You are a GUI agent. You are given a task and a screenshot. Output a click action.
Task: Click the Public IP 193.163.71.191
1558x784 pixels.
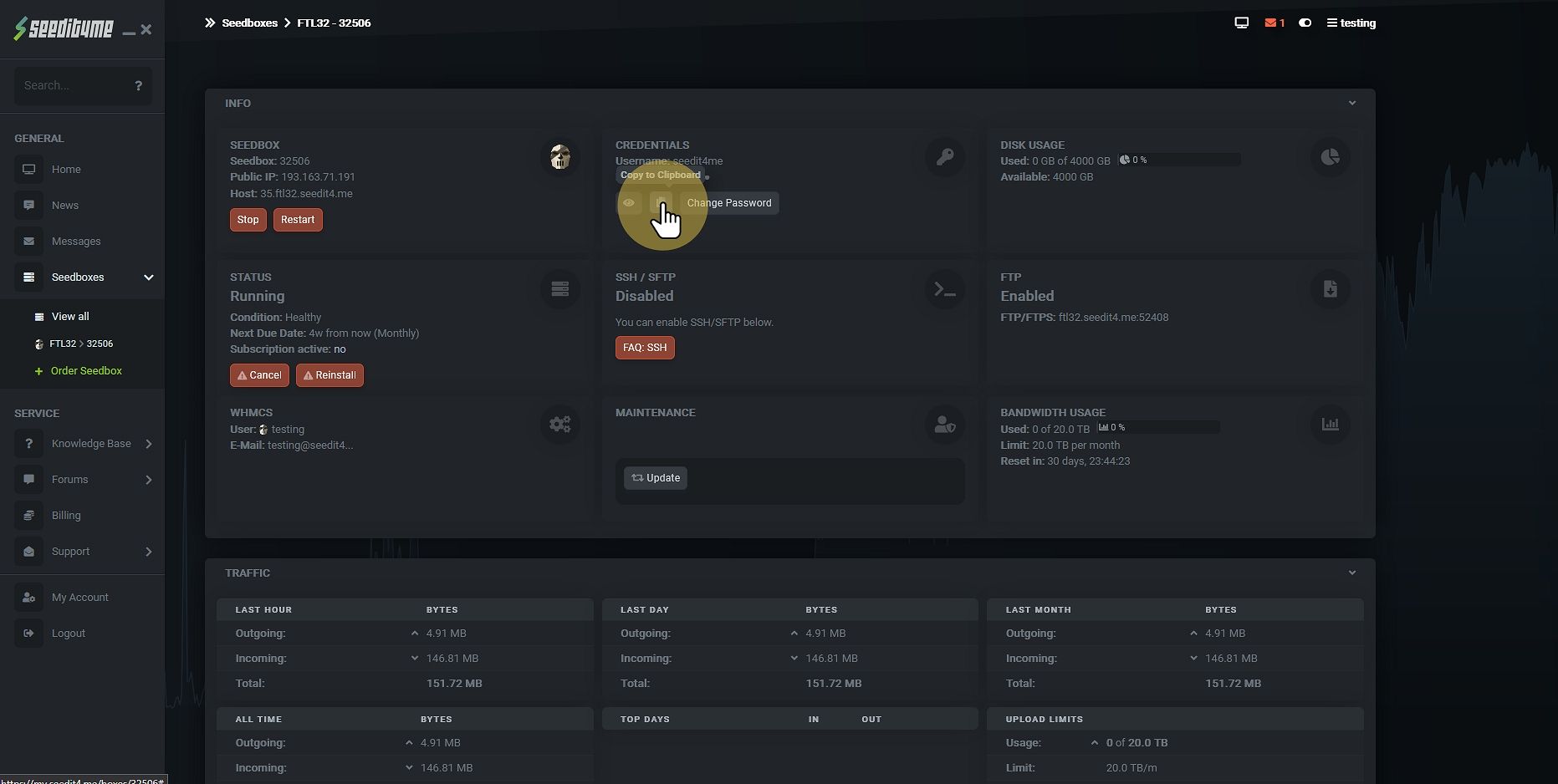pyautogui.click(x=318, y=176)
